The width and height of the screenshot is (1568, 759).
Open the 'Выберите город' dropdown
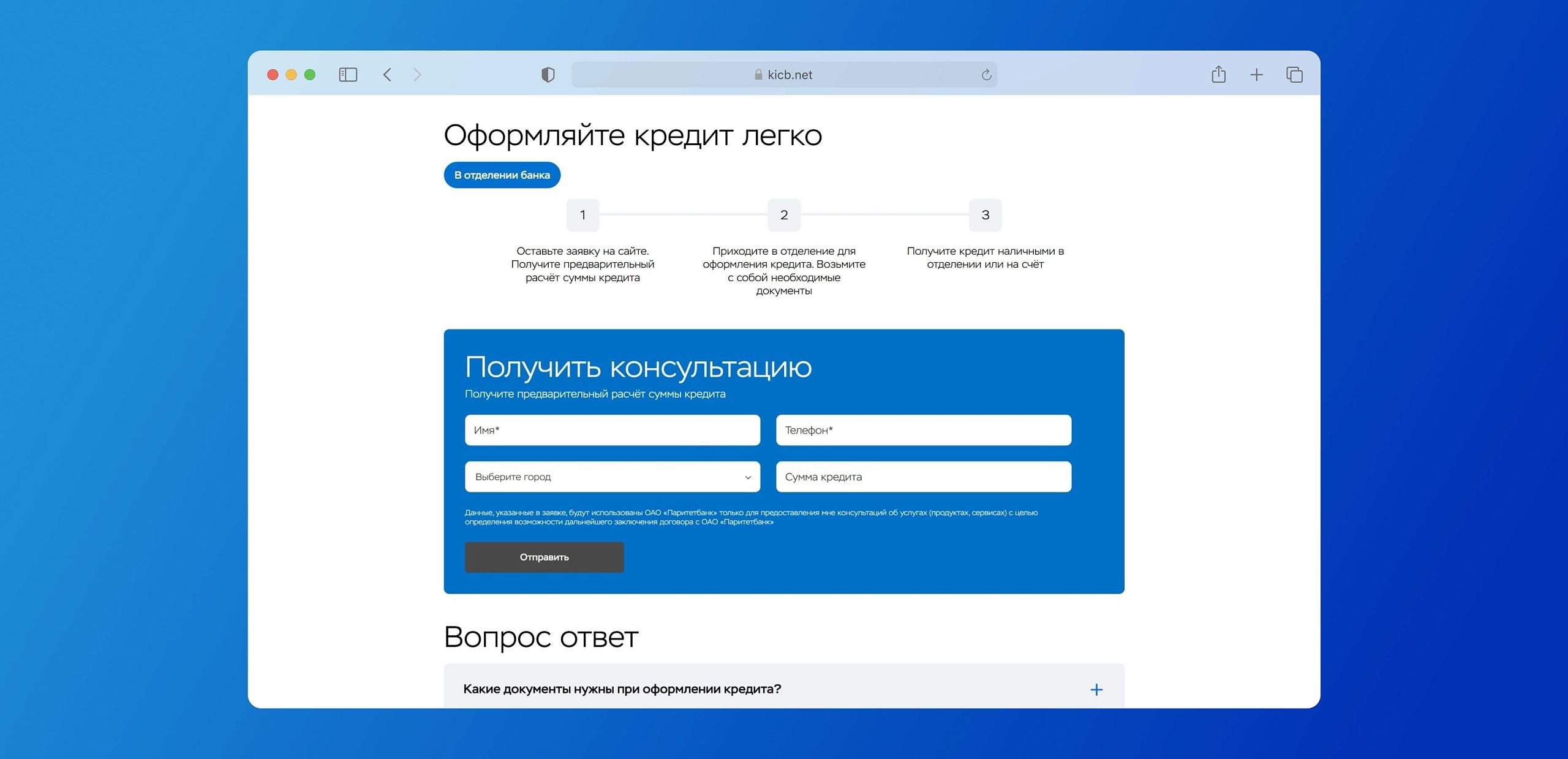click(x=612, y=477)
